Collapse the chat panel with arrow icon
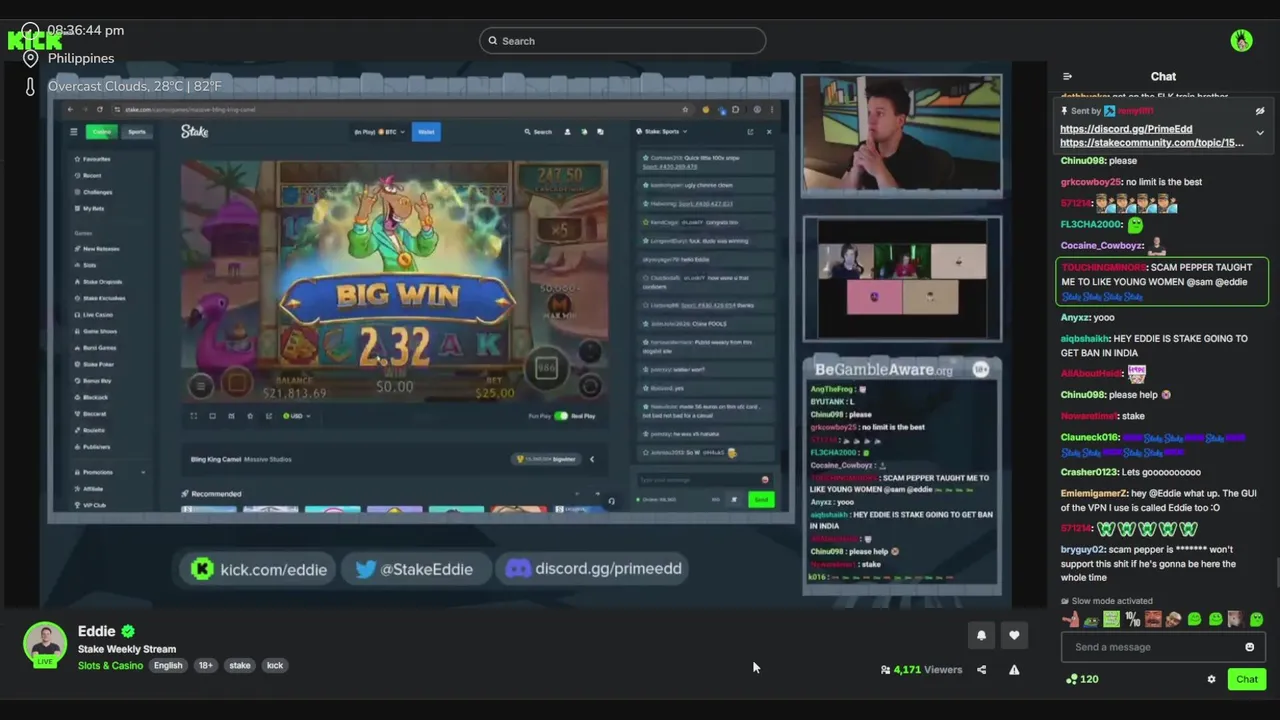Viewport: 1280px width, 720px height. (1067, 76)
